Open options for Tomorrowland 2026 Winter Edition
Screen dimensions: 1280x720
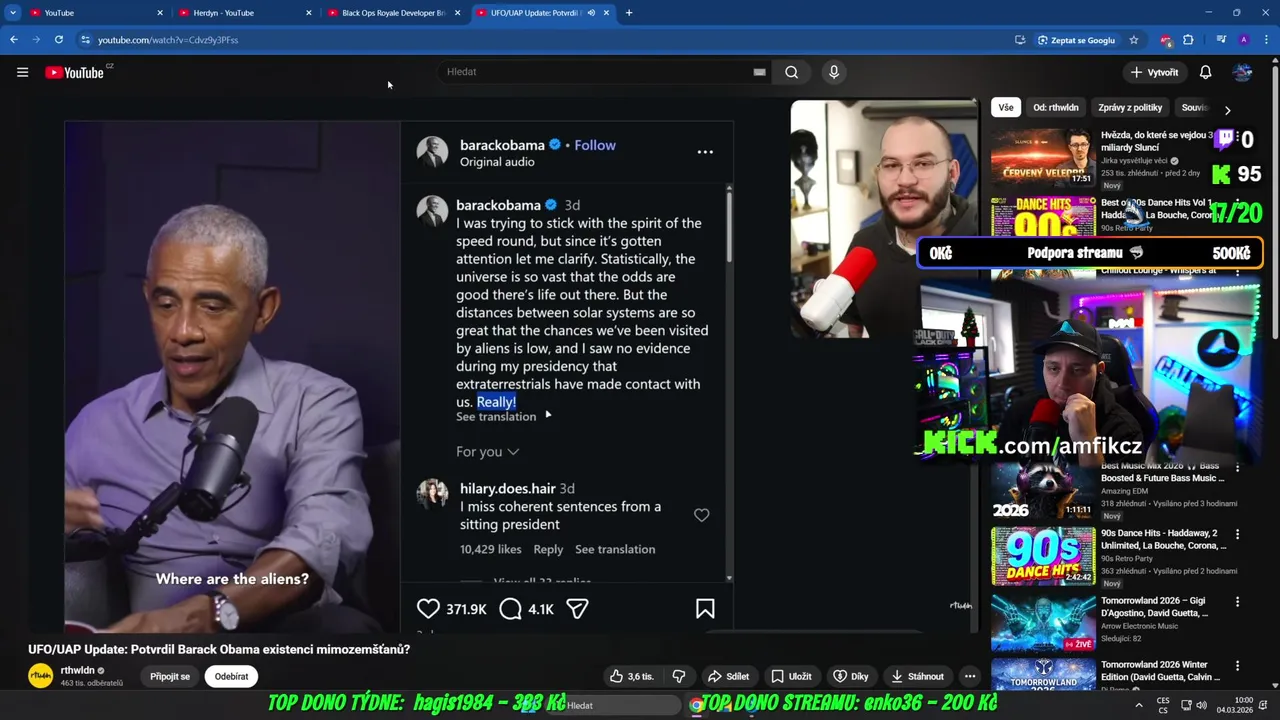(x=1237, y=666)
